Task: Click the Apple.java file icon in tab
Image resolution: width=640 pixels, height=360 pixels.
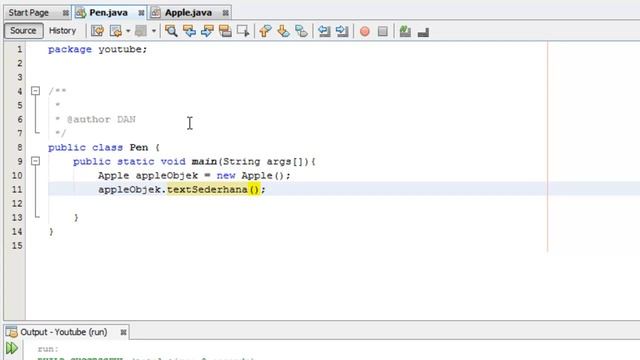Action: [x=156, y=13]
